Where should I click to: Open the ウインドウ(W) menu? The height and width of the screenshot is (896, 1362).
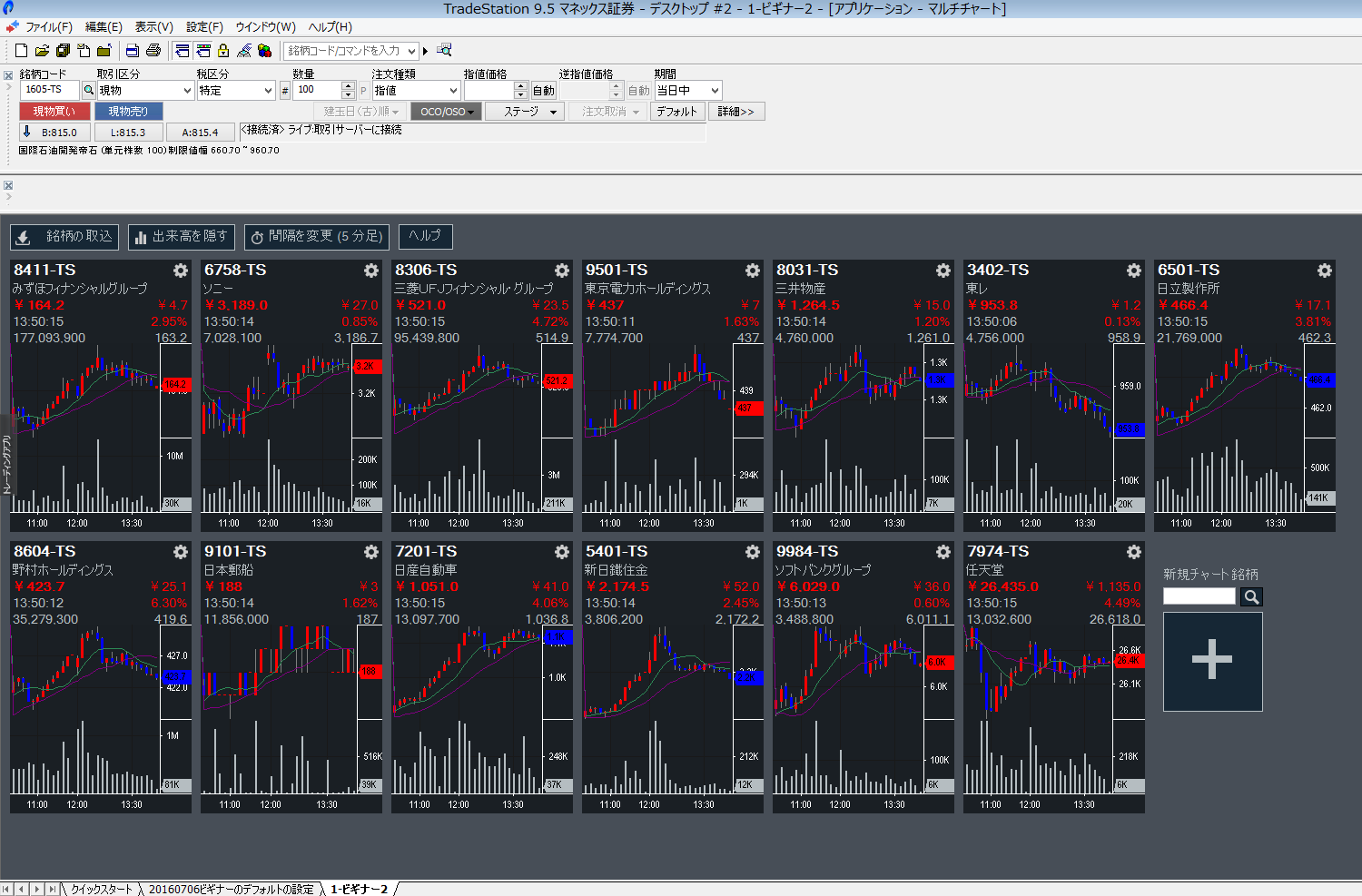click(x=265, y=27)
